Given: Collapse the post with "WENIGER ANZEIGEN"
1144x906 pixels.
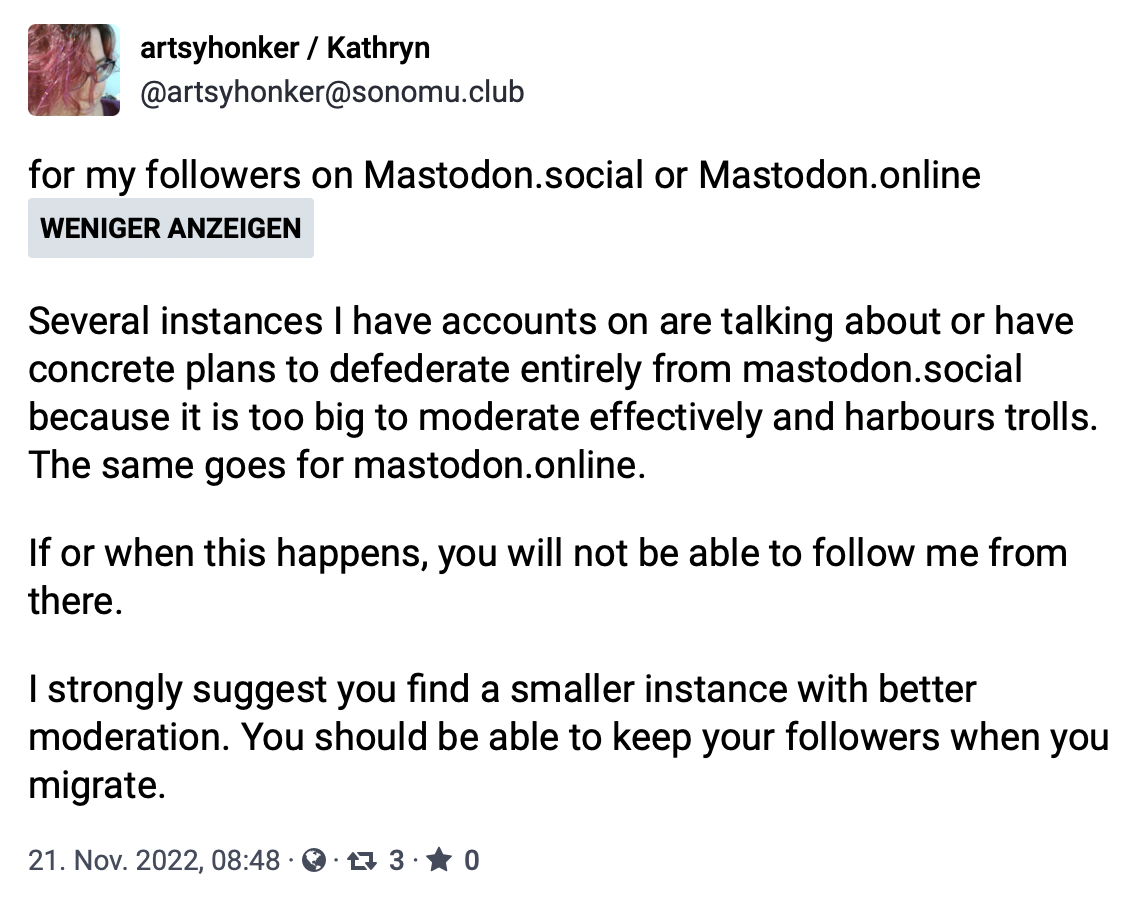Looking at the screenshot, I should pyautogui.click(x=170, y=228).
